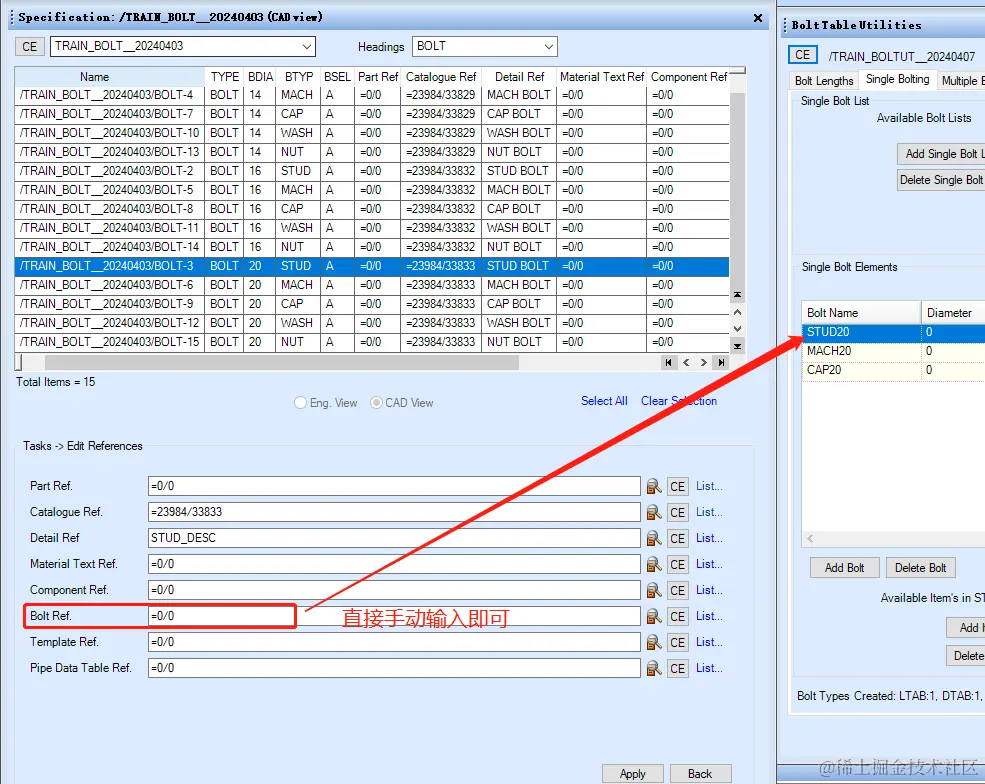Select MACH20 in Single Bolt Elements list
The height and width of the screenshot is (784, 985).
coord(893,351)
